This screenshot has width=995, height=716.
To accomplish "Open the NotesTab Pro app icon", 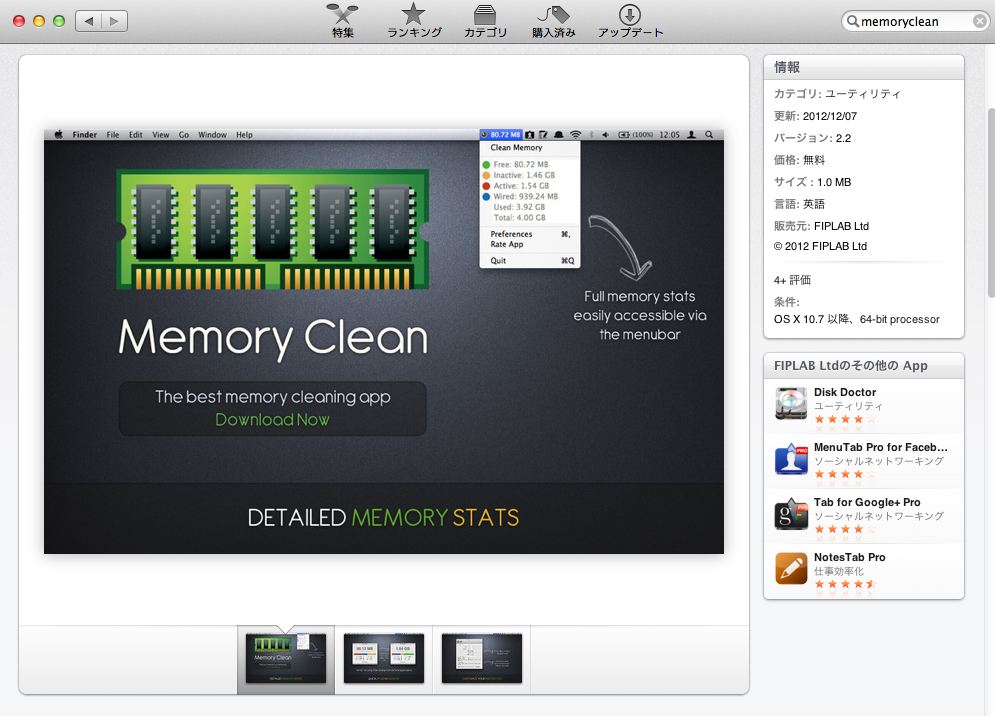I will pyautogui.click(x=791, y=569).
